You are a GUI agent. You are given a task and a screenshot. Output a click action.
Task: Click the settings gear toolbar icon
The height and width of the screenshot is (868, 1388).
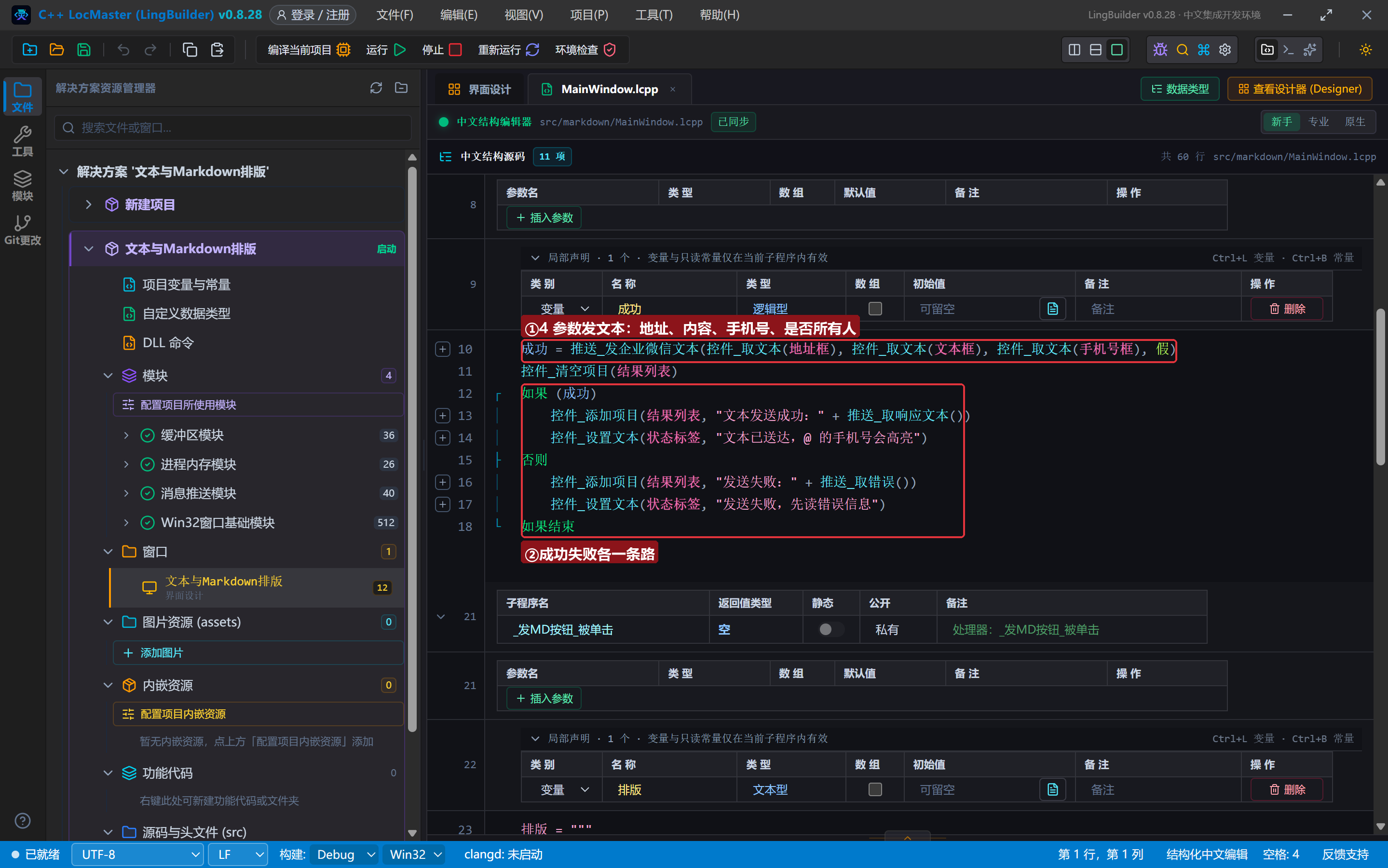(1225, 50)
